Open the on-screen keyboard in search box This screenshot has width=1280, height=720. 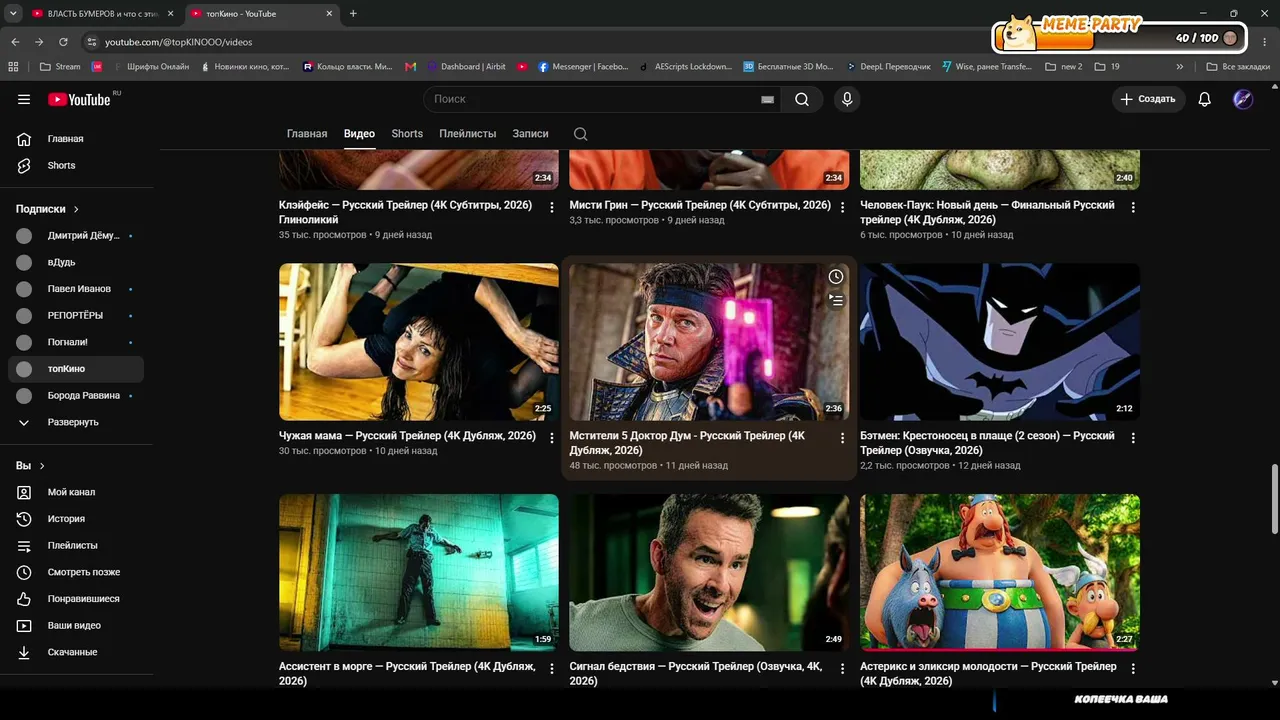tap(767, 99)
